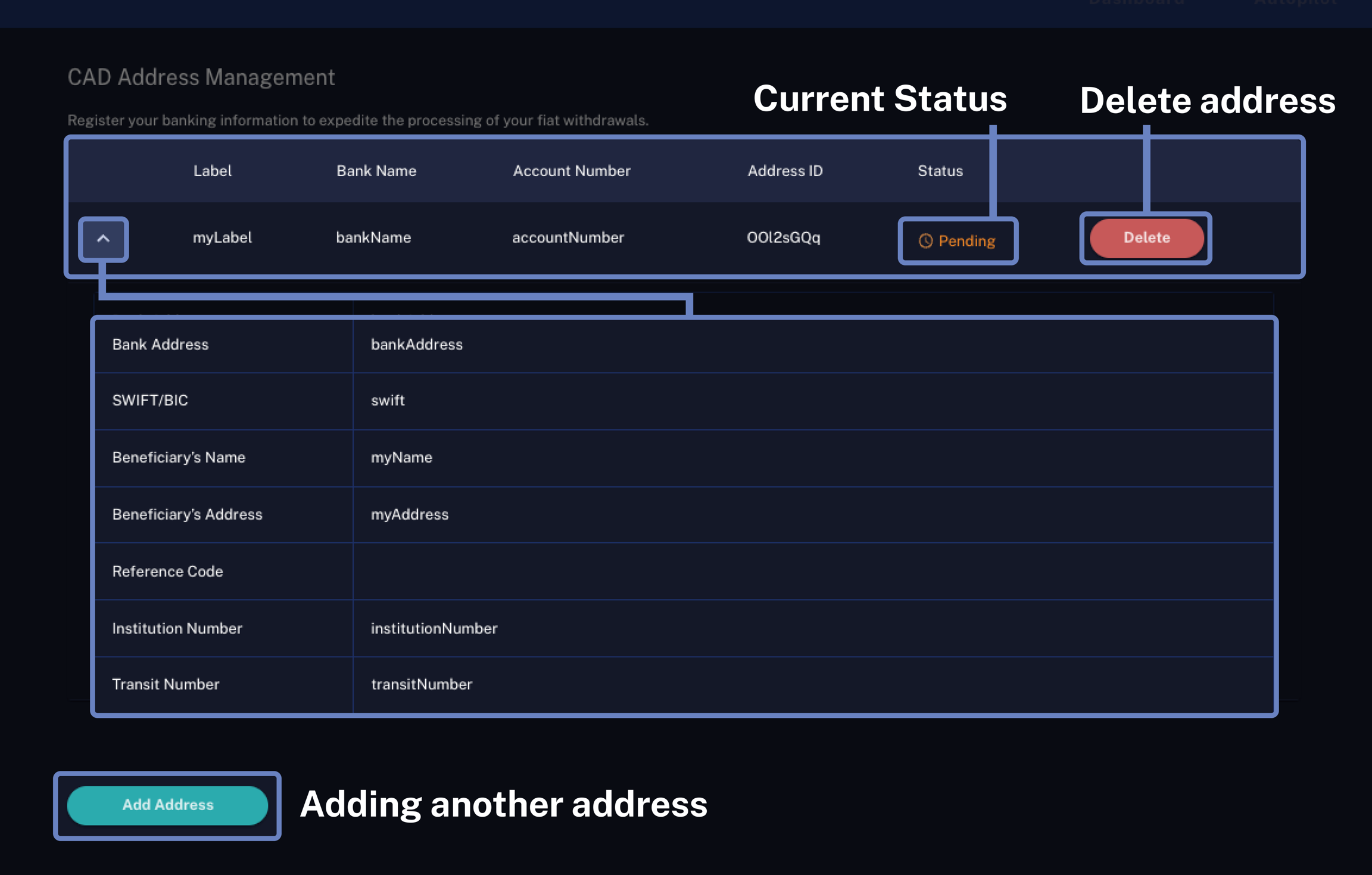Screen dimensions: 1372x875
Task: Delete the myLabel address
Action: 1146,237
